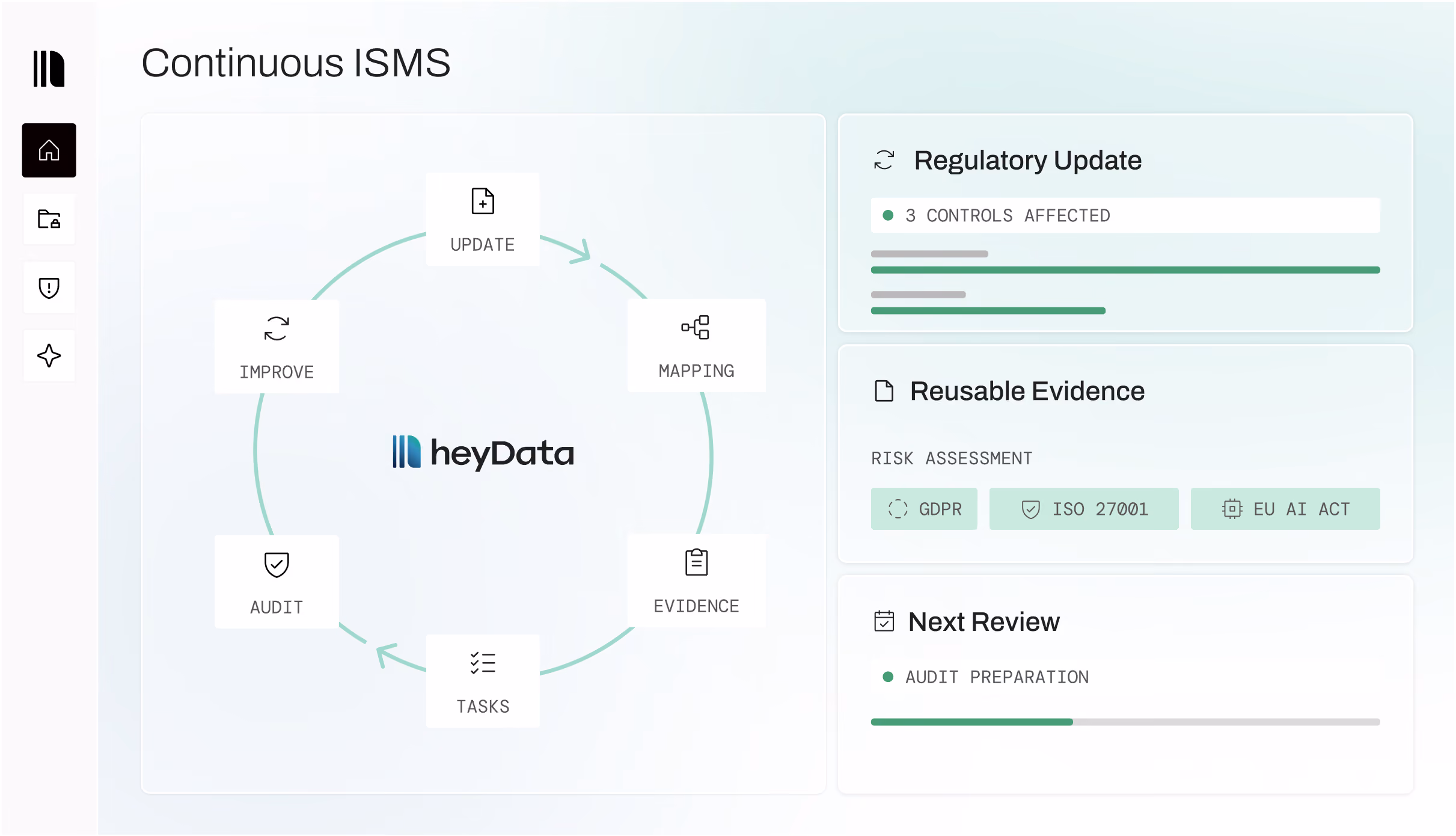Click the AUDIT PREPARATION text
Image resolution: width=1456 pixels, height=836 pixels.
[997, 677]
